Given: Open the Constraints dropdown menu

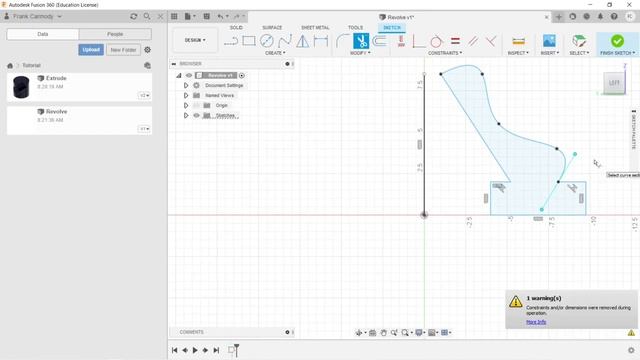Looking at the screenshot, I should (445, 53).
